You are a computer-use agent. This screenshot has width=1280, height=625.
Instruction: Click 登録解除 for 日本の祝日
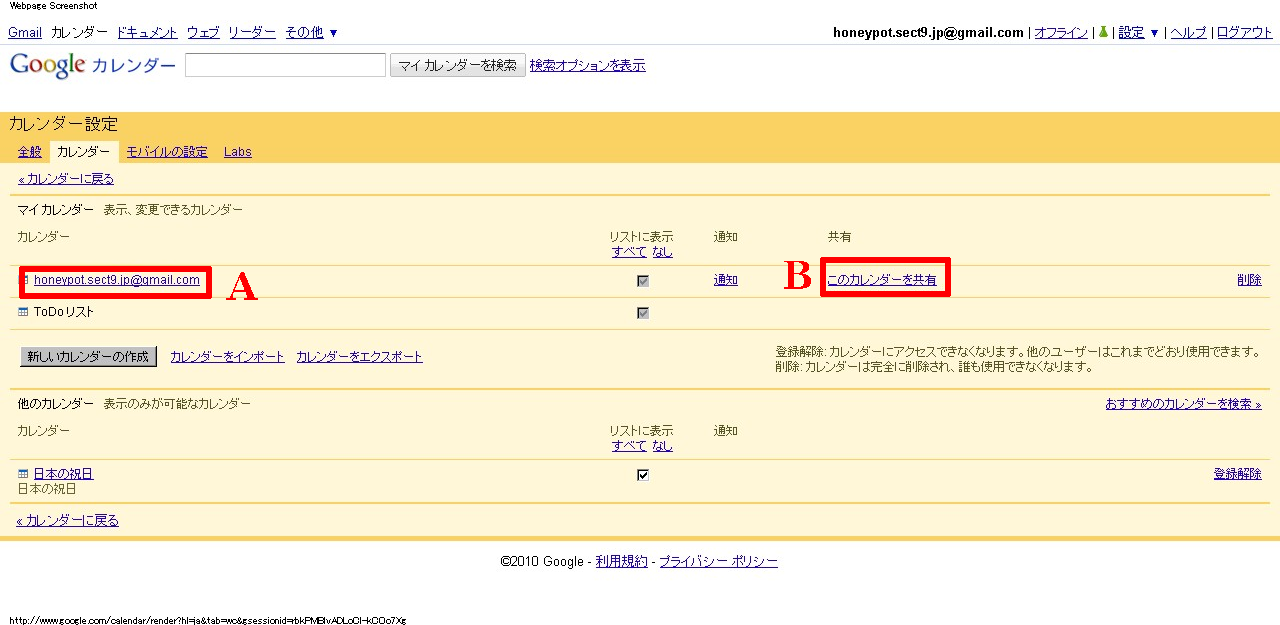[1238, 474]
